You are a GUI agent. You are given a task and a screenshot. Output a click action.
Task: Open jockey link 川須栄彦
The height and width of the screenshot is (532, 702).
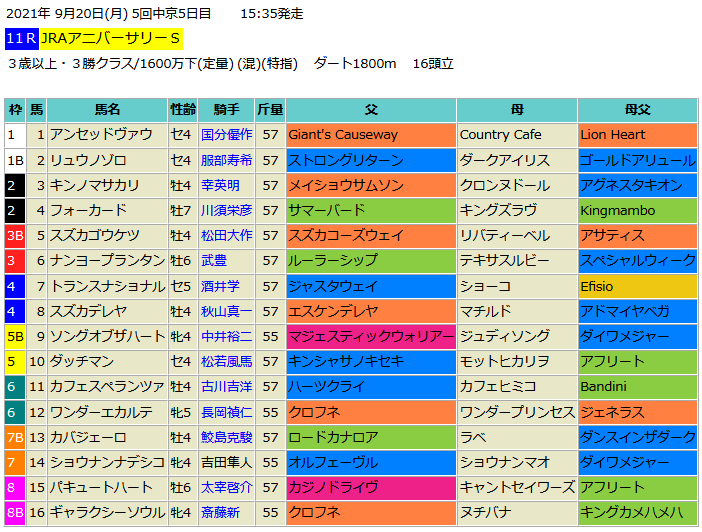click(227, 210)
